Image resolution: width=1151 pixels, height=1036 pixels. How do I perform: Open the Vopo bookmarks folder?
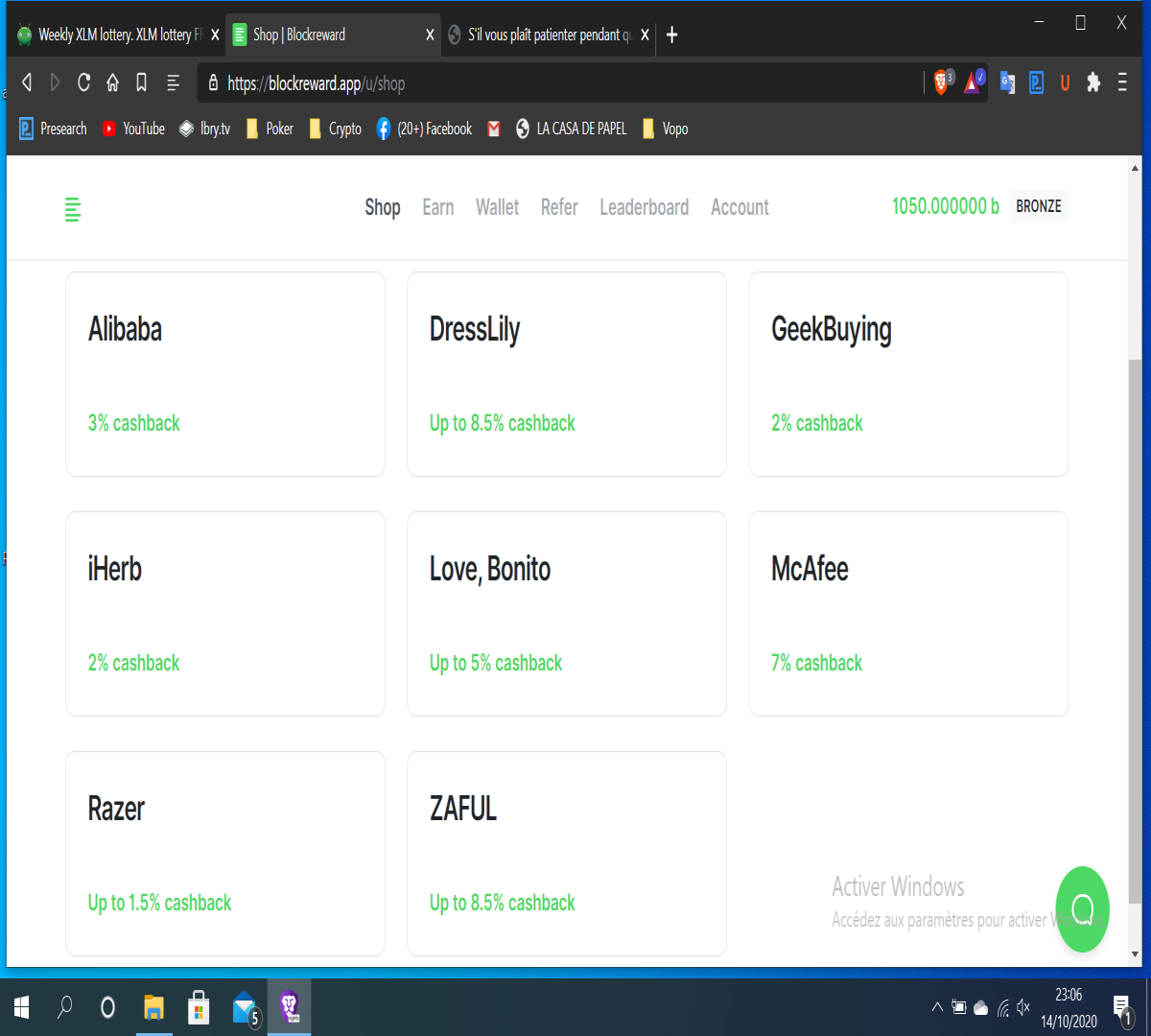665,129
